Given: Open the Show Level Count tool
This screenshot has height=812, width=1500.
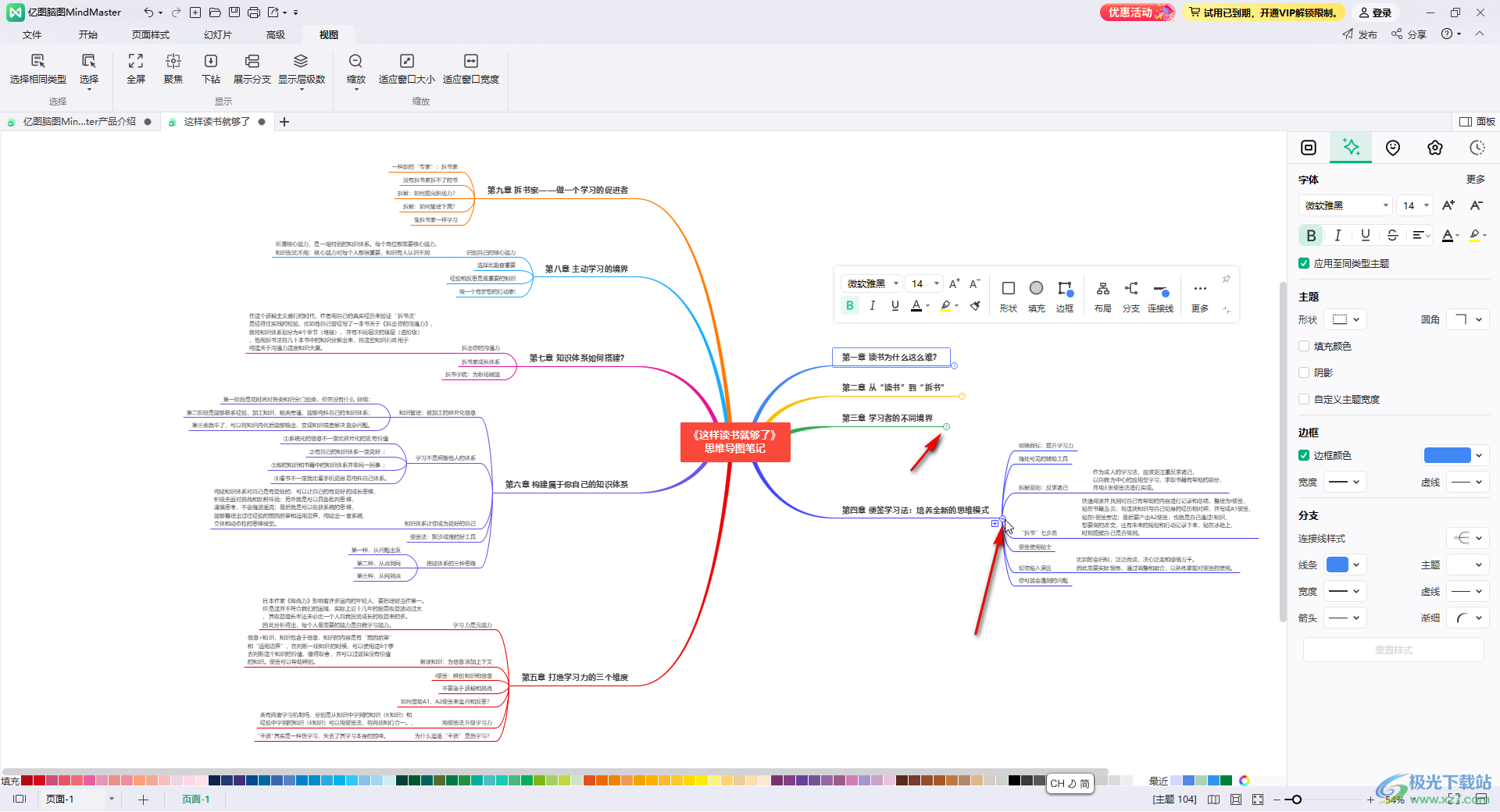Looking at the screenshot, I should click(x=301, y=61).
